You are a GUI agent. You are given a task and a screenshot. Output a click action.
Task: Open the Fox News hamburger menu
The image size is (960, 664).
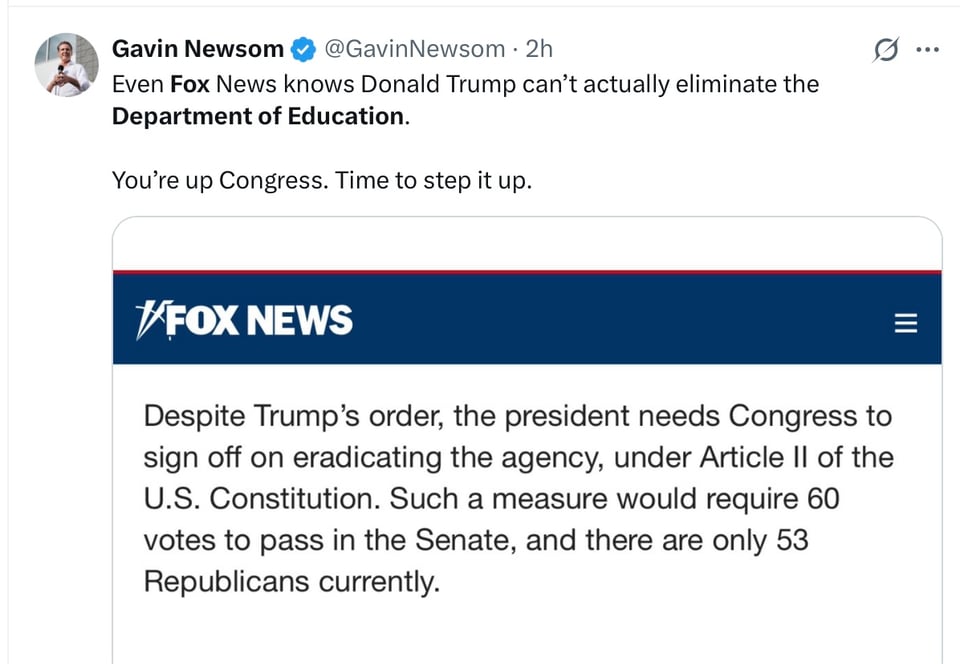tap(905, 323)
